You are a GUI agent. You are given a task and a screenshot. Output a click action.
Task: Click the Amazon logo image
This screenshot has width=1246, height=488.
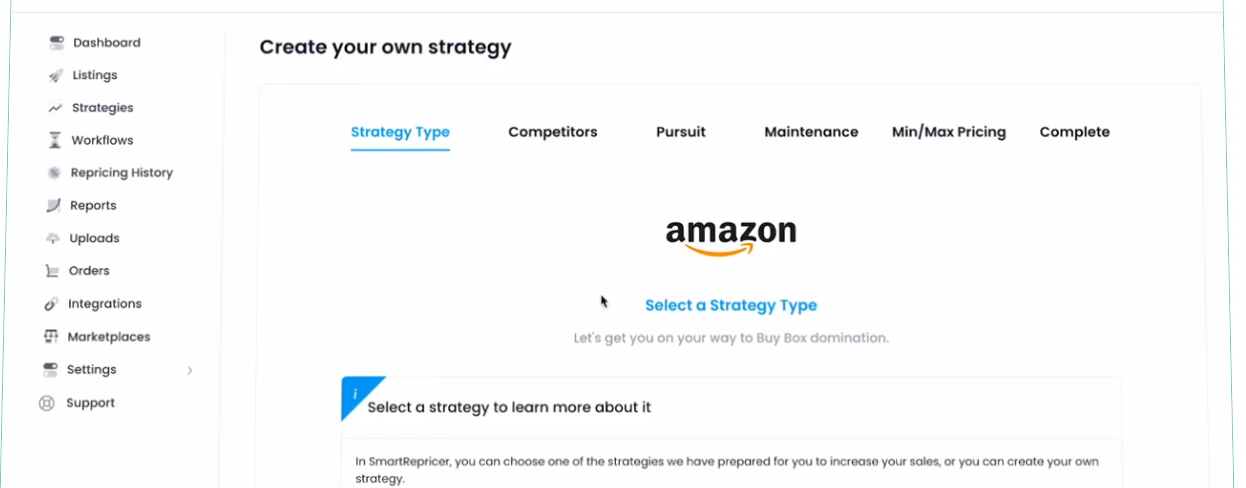(731, 237)
